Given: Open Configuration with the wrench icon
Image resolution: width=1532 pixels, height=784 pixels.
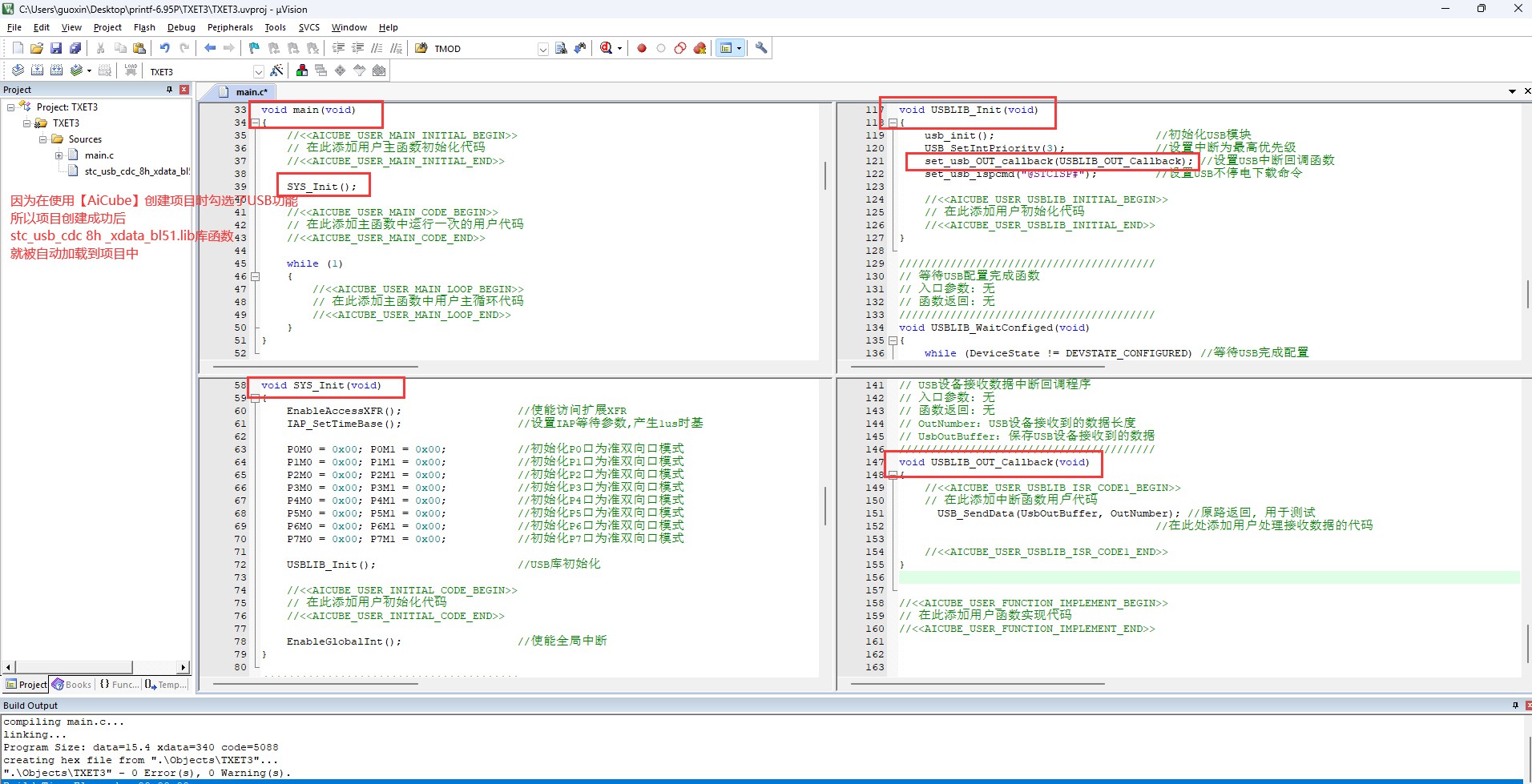Looking at the screenshot, I should [x=761, y=48].
